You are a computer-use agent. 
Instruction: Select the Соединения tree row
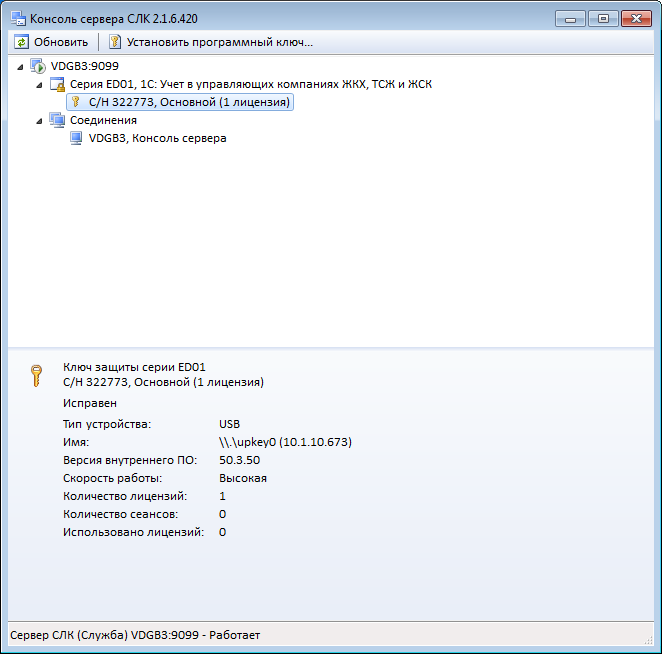103,120
